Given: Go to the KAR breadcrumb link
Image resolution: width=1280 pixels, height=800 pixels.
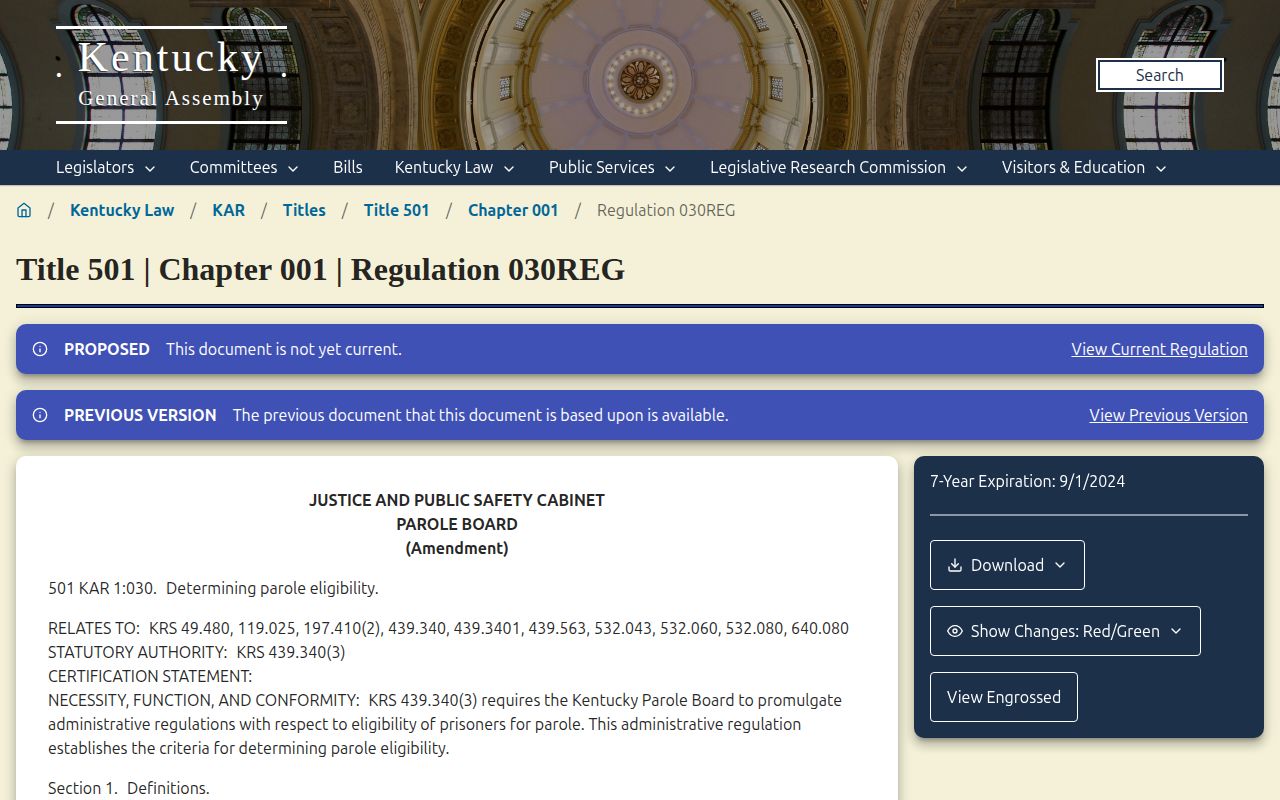Looking at the screenshot, I should pyautogui.click(x=229, y=210).
